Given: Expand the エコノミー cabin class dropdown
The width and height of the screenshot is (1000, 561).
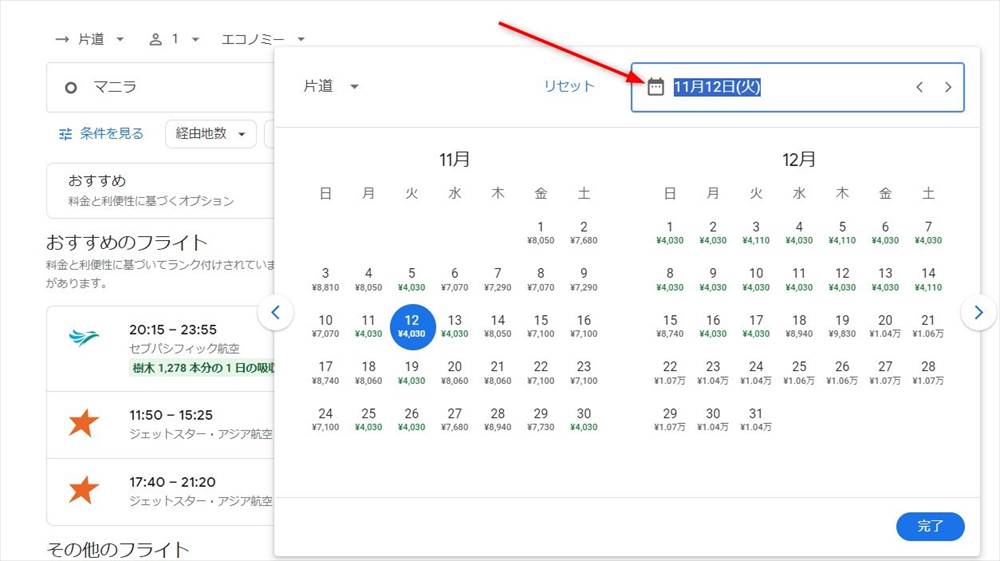Looking at the screenshot, I should pos(263,39).
